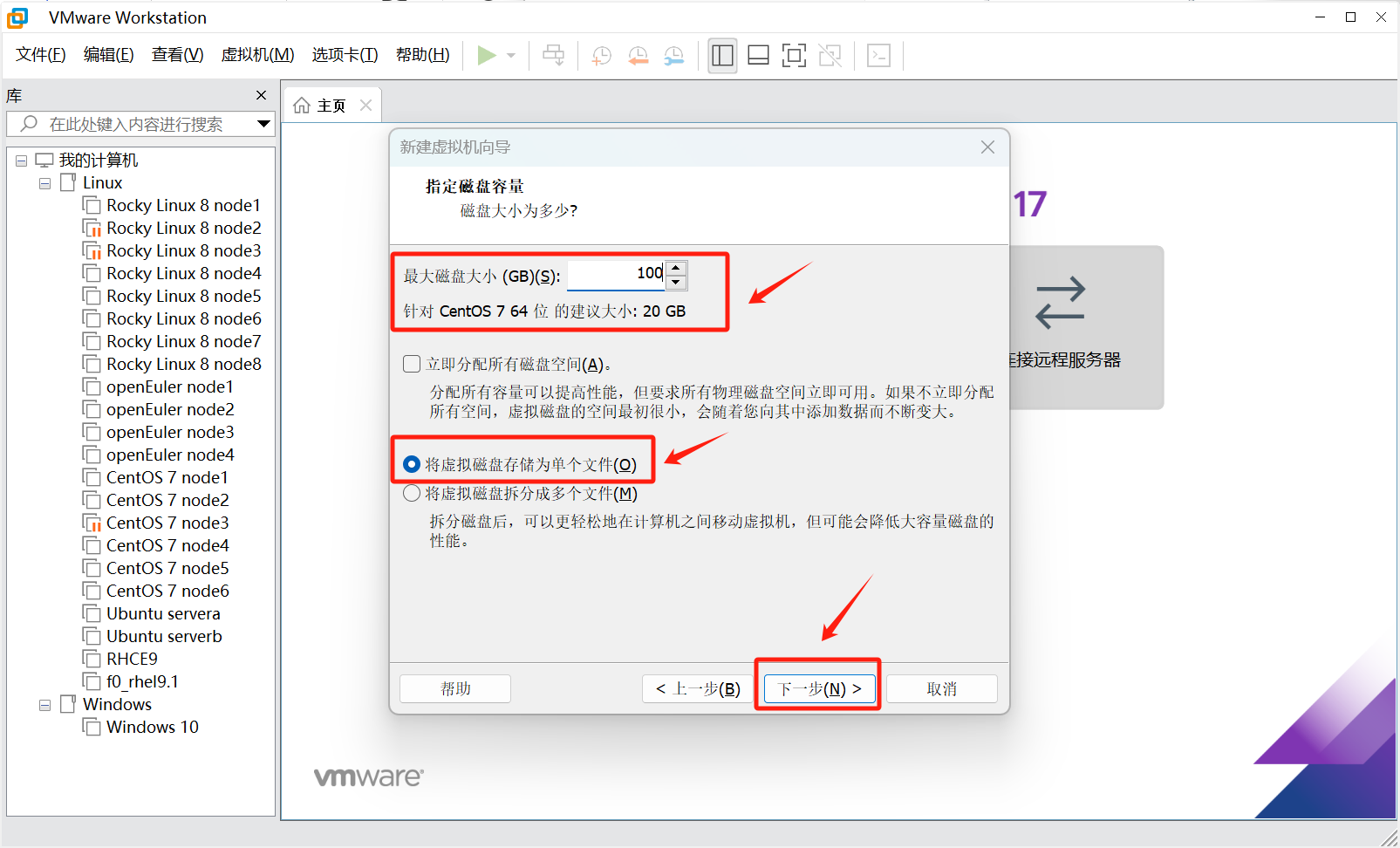This screenshot has width=1400, height=848.
Task: Increase disk size with spinner up arrow
Action: click(x=676, y=268)
